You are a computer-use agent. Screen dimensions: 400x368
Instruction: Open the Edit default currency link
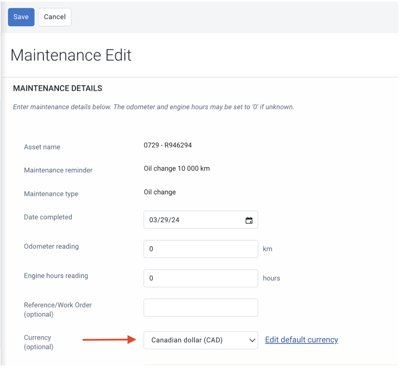[x=302, y=340]
